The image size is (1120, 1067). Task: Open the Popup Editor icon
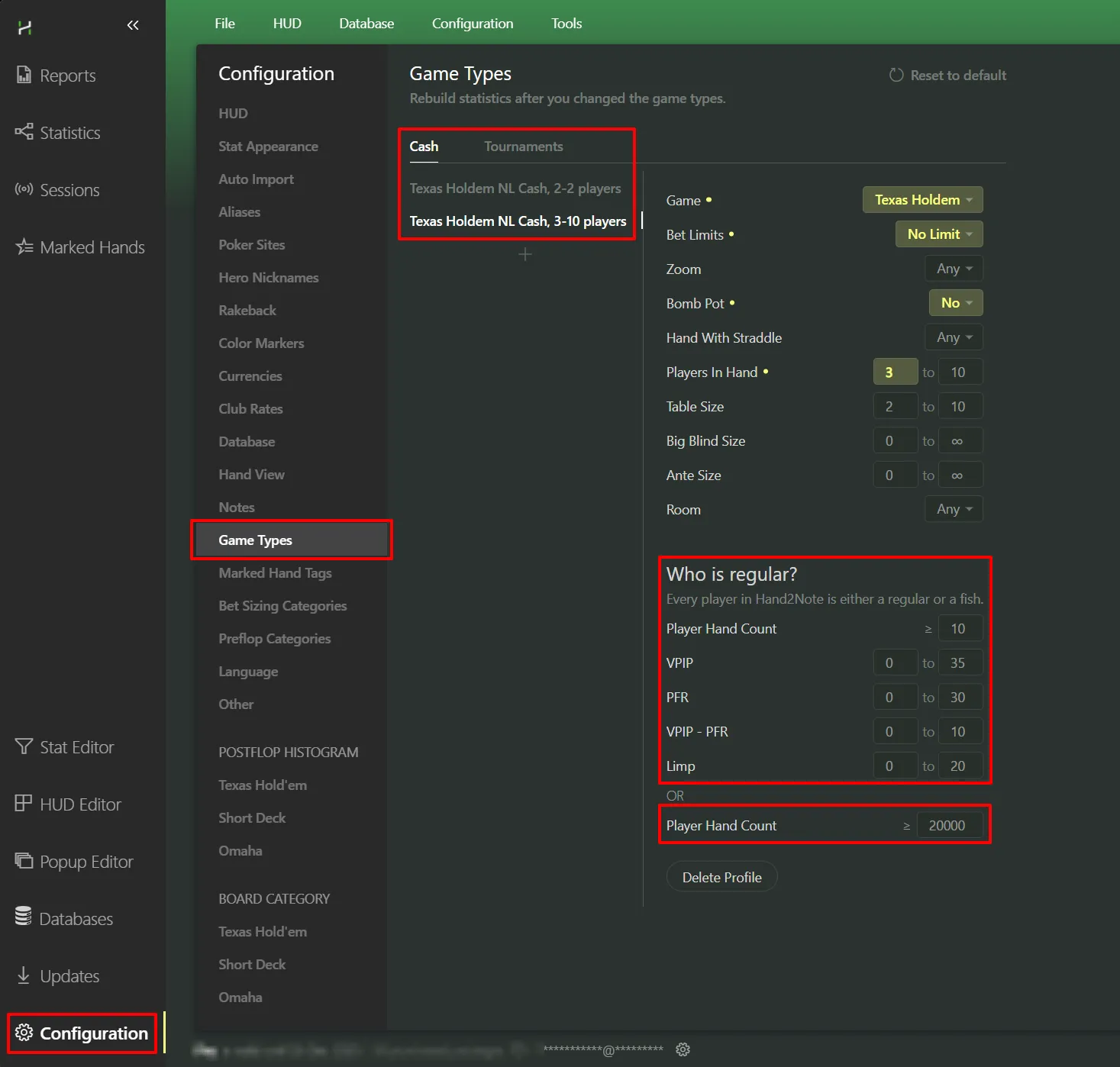pyautogui.click(x=24, y=861)
